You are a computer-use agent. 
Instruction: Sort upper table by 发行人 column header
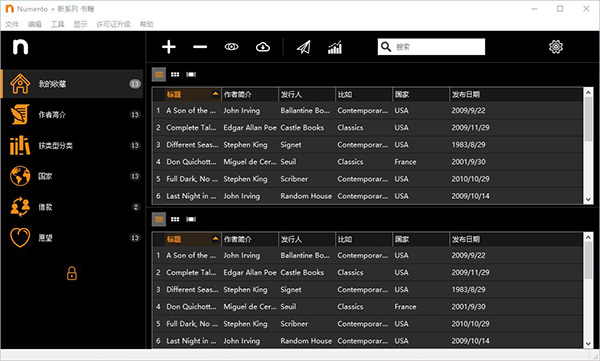tap(307, 94)
